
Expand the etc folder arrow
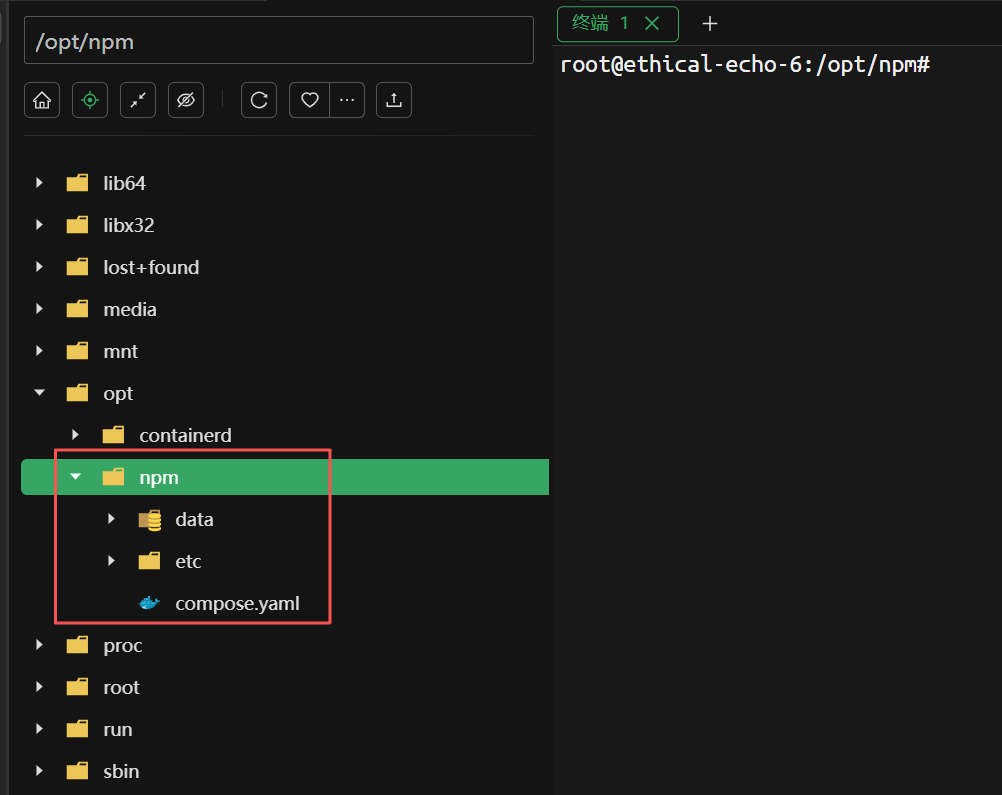click(112, 561)
